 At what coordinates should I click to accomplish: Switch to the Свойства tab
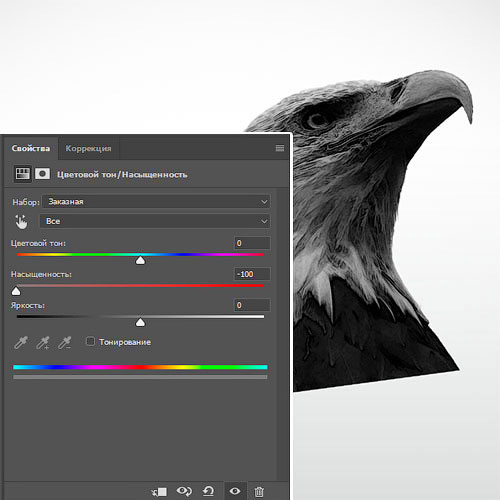click(31, 148)
